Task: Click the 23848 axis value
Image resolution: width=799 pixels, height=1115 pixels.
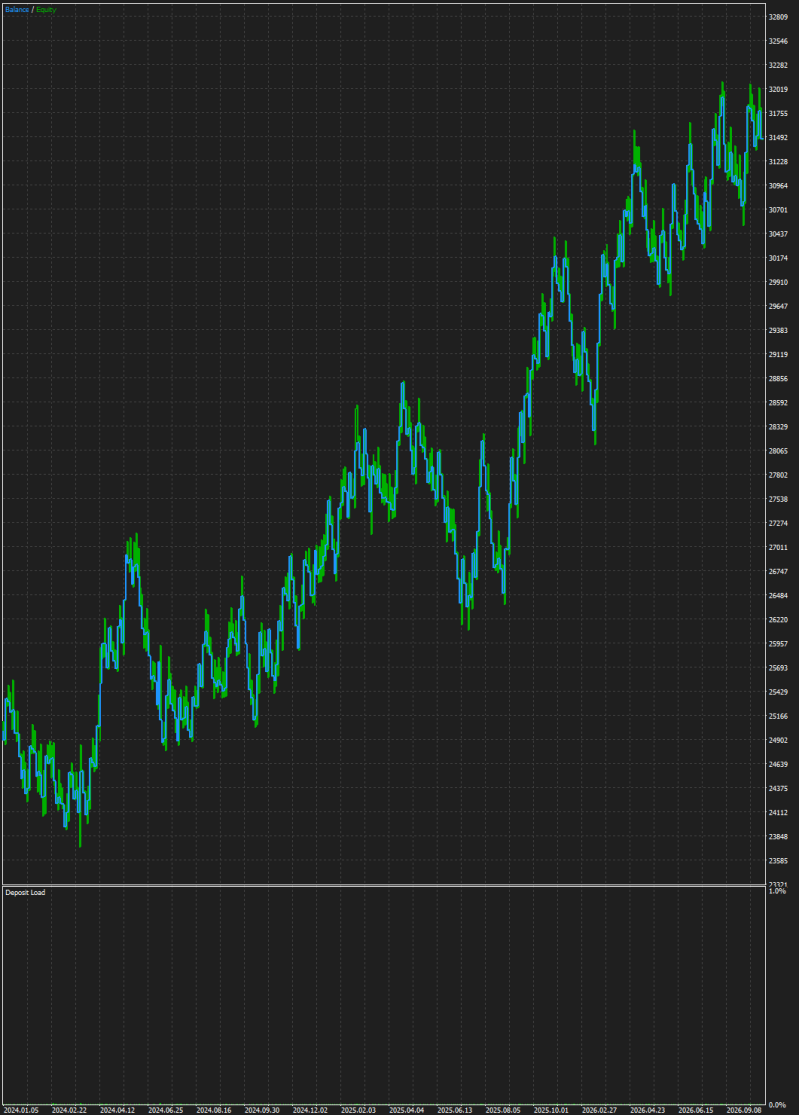Action: tap(778, 838)
